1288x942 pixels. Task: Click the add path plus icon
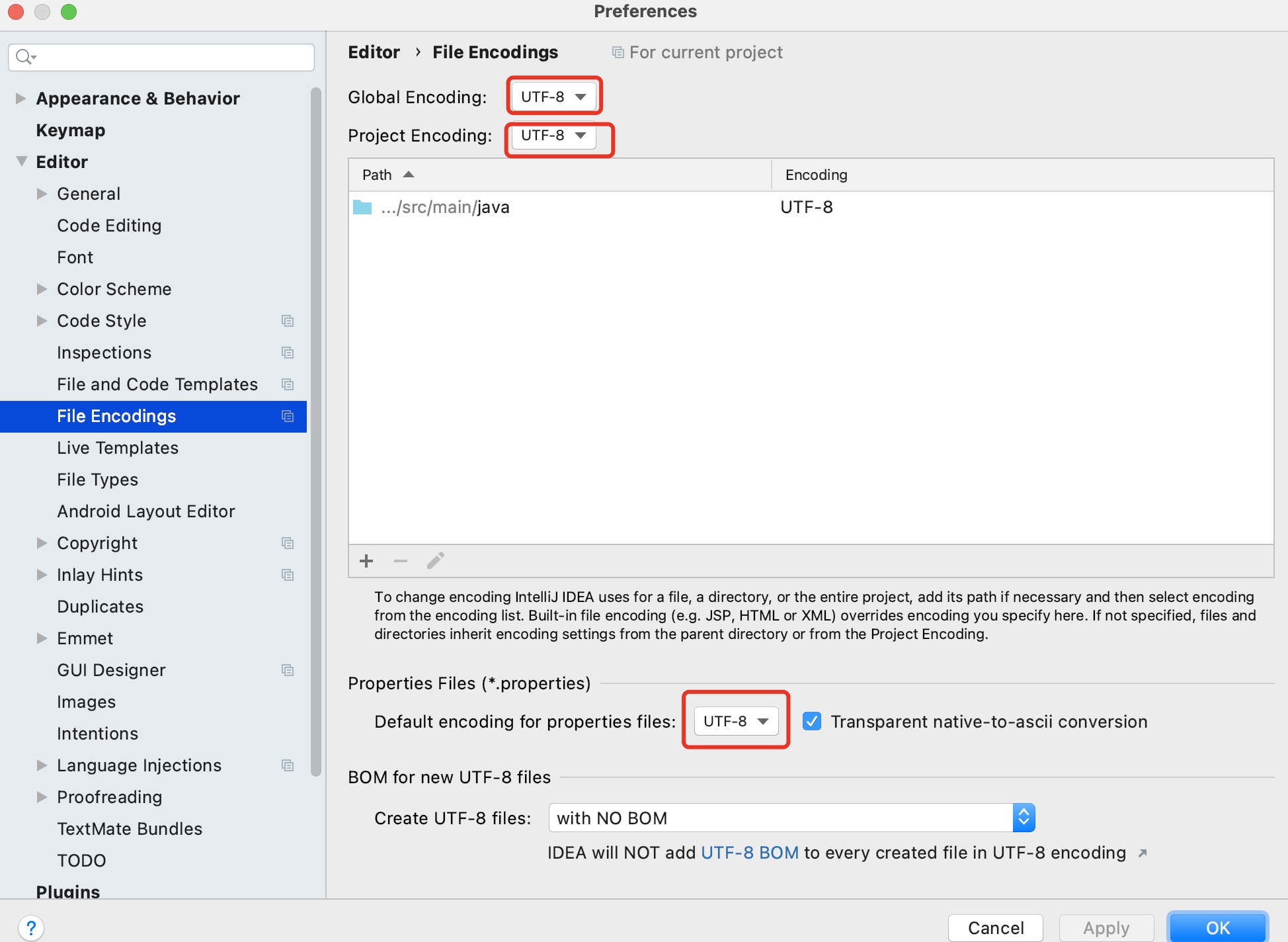pyautogui.click(x=366, y=562)
